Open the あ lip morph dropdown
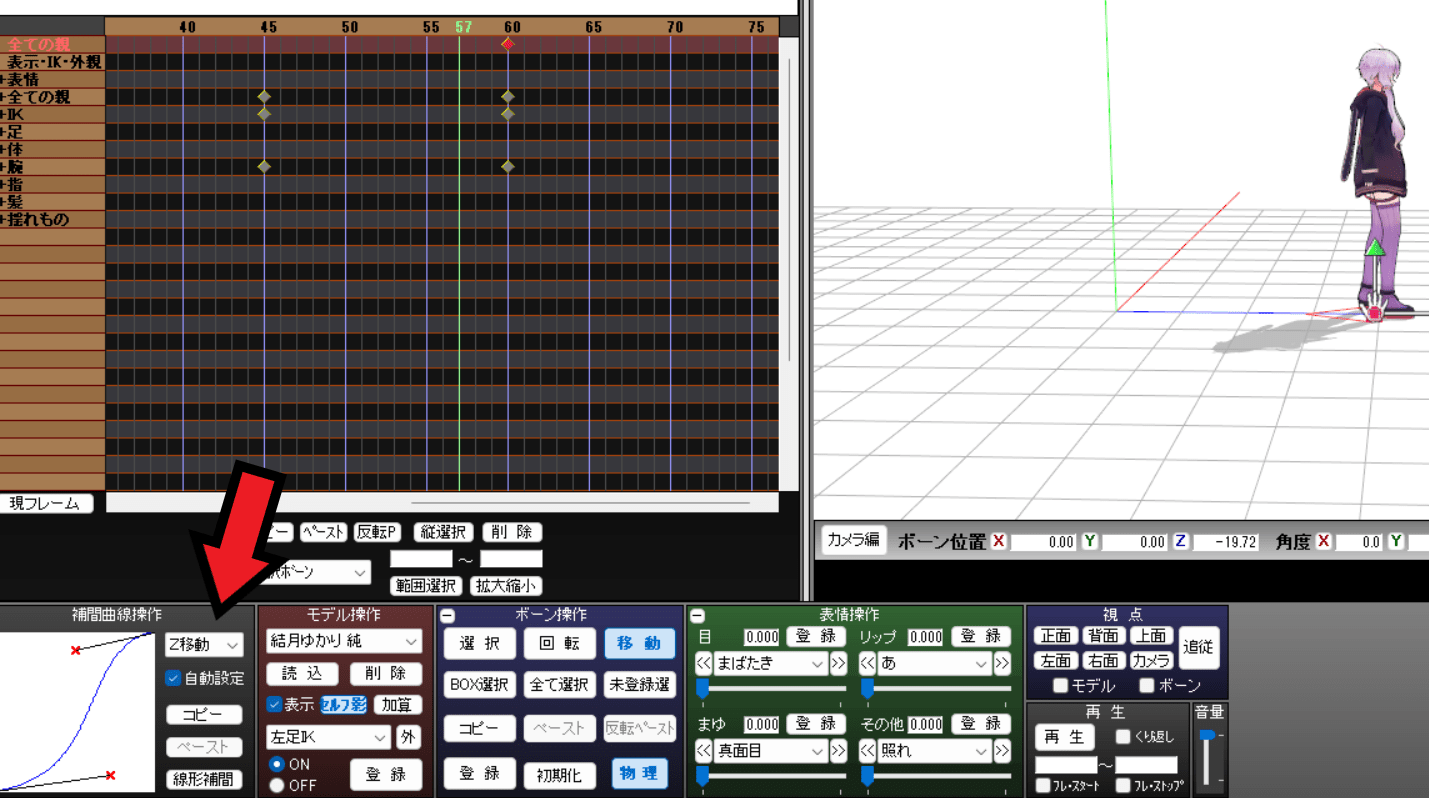 click(x=934, y=664)
